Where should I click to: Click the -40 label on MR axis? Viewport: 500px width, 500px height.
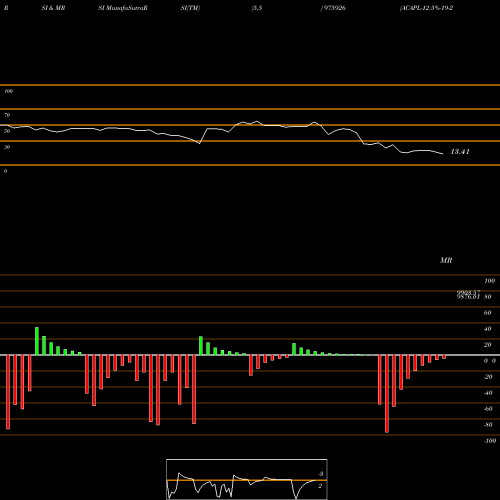pyautogui.click(x=488, y=393)
